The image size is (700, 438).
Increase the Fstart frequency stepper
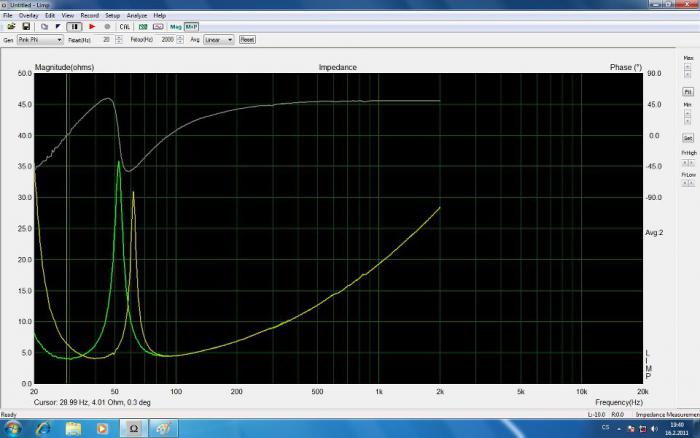click(119, 38)
